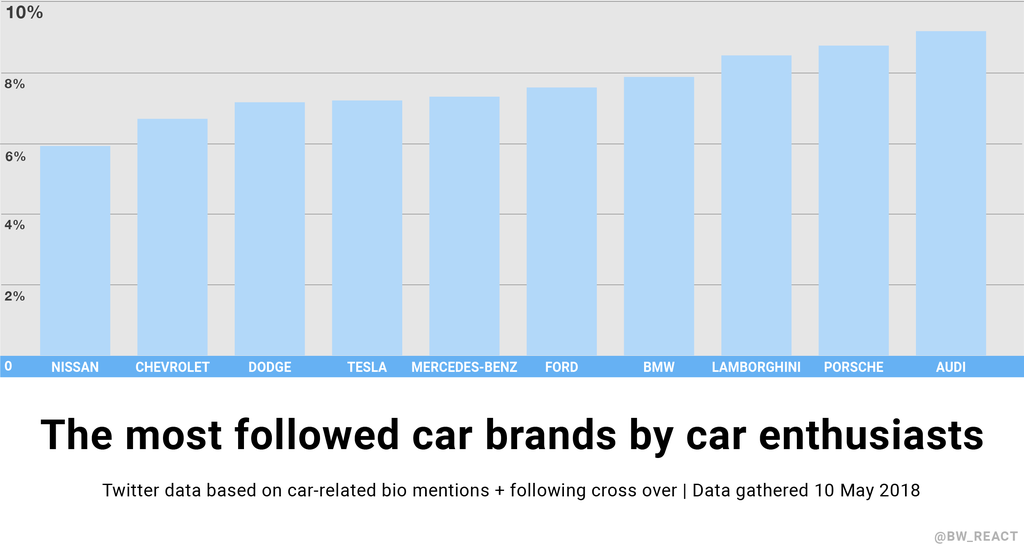Click the chart title about car enthusiasts

(511, 435)
